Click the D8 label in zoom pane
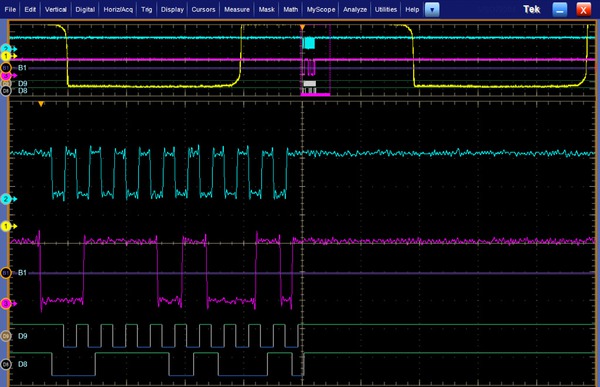The width and height of the screenshot is (600, 387). pyautogui.click(x=23, y=364)
